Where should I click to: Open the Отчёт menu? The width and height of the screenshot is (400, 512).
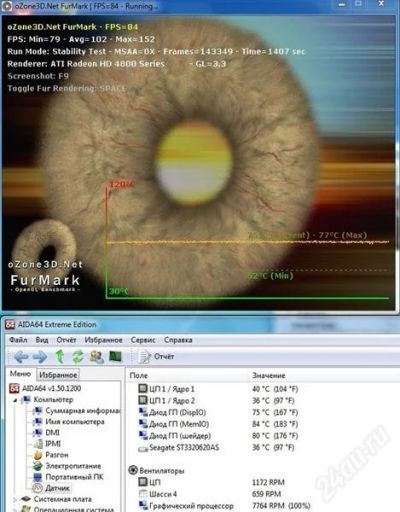(66, 340)
